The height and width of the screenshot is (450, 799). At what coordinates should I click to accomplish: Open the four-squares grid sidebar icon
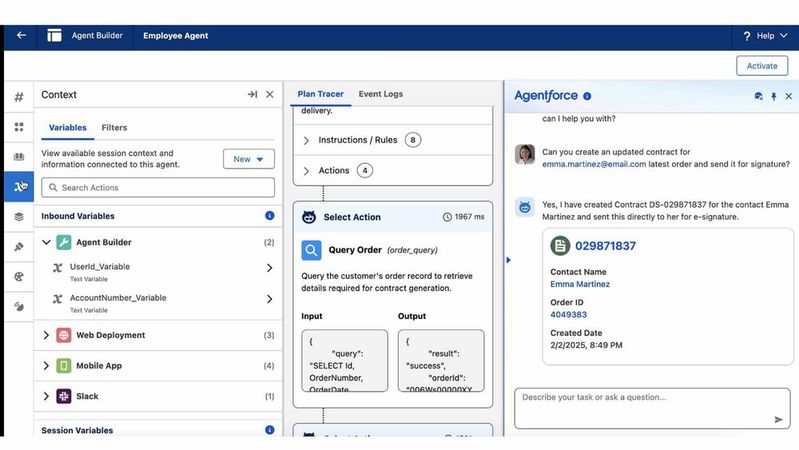19,127
